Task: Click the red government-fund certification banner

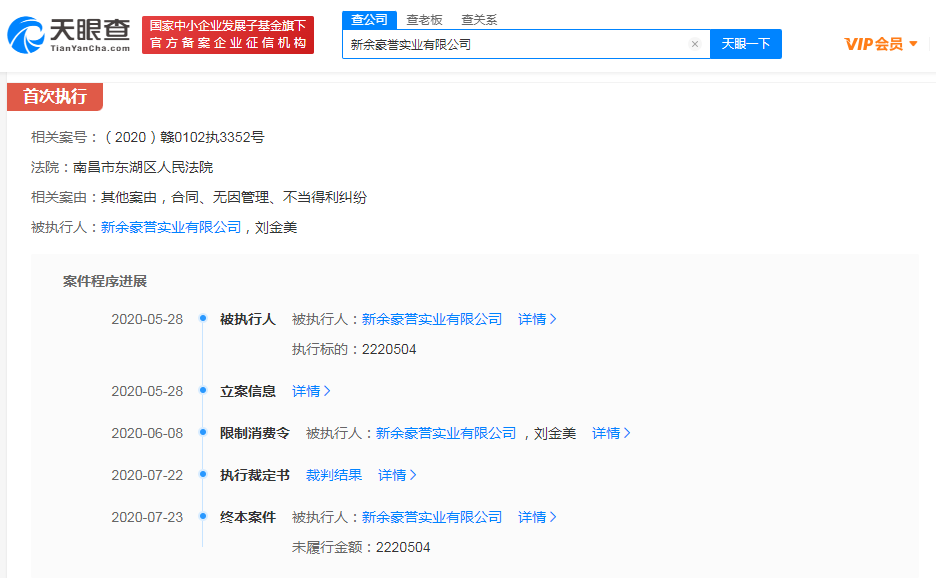Action: click(228, 35)
